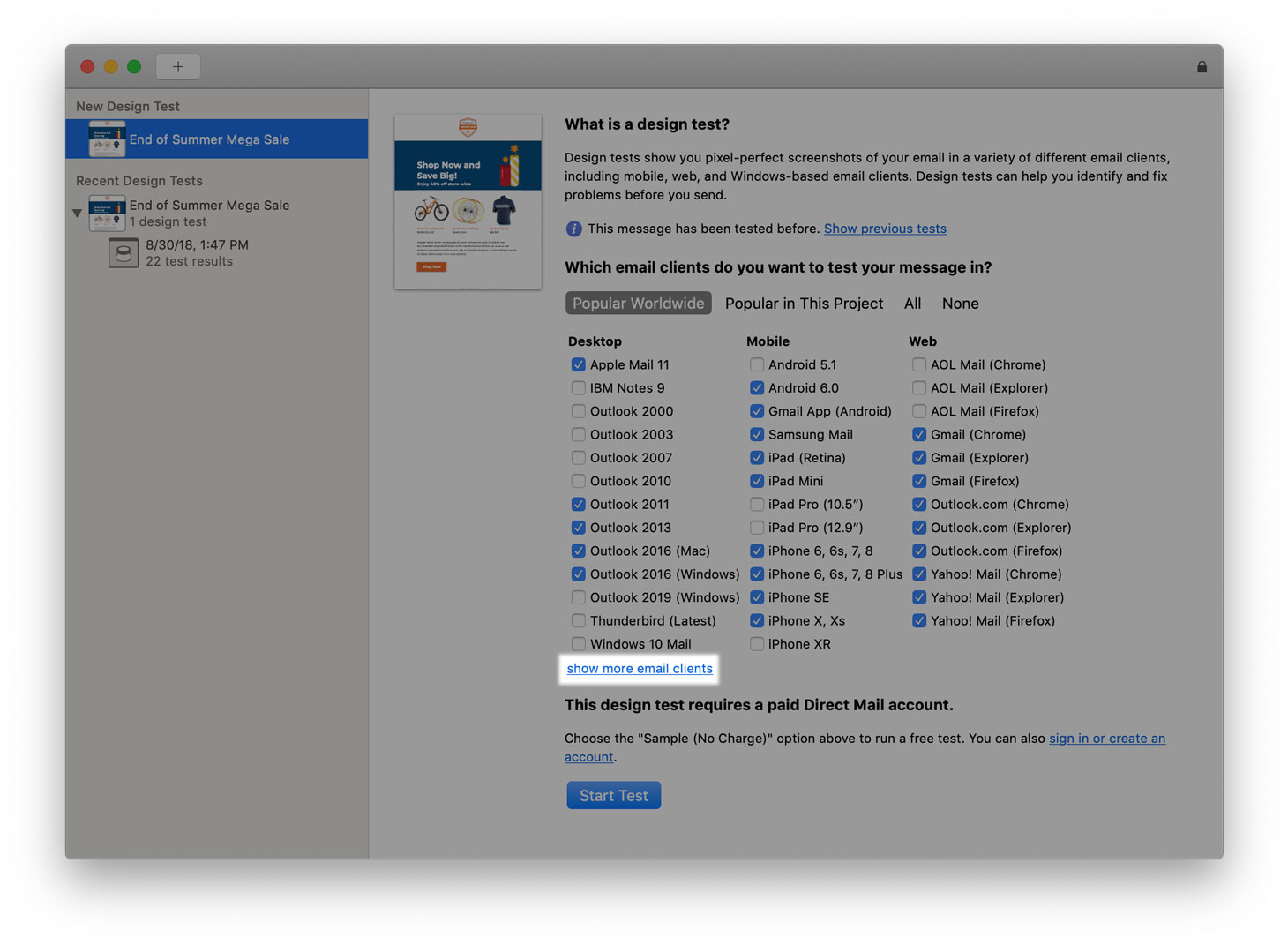Uncheck Yahoo! Mail (Explorer)
This screenshot has height=945, width=1288.
pos(919,597)
